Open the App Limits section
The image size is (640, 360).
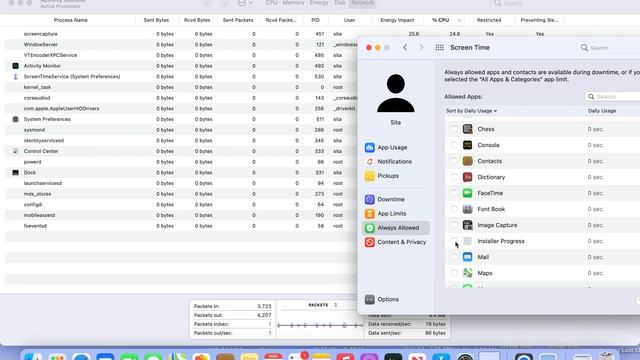[x=385, y=213]
